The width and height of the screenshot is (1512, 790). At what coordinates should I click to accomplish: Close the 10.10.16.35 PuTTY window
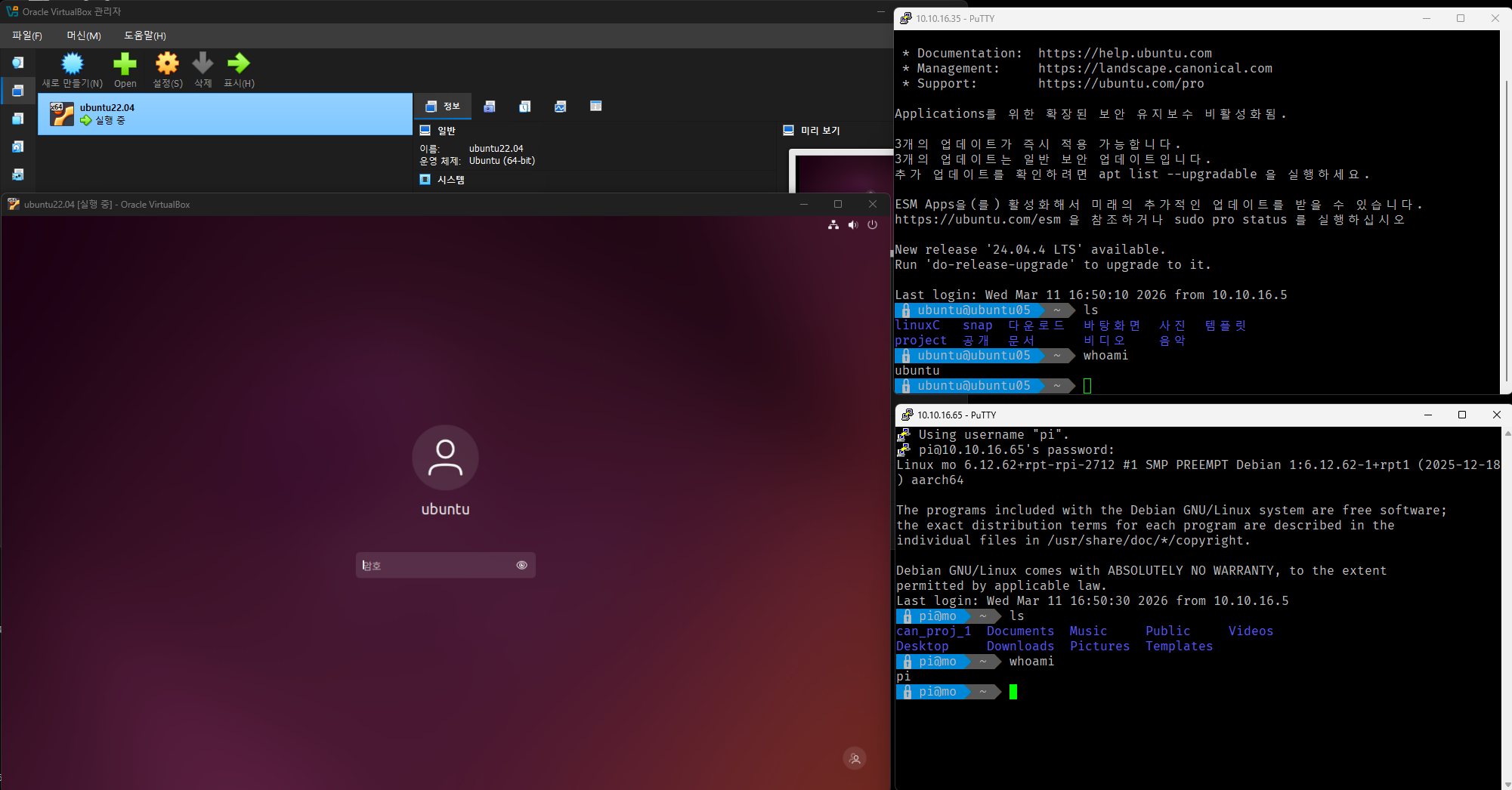(1495, 18)
